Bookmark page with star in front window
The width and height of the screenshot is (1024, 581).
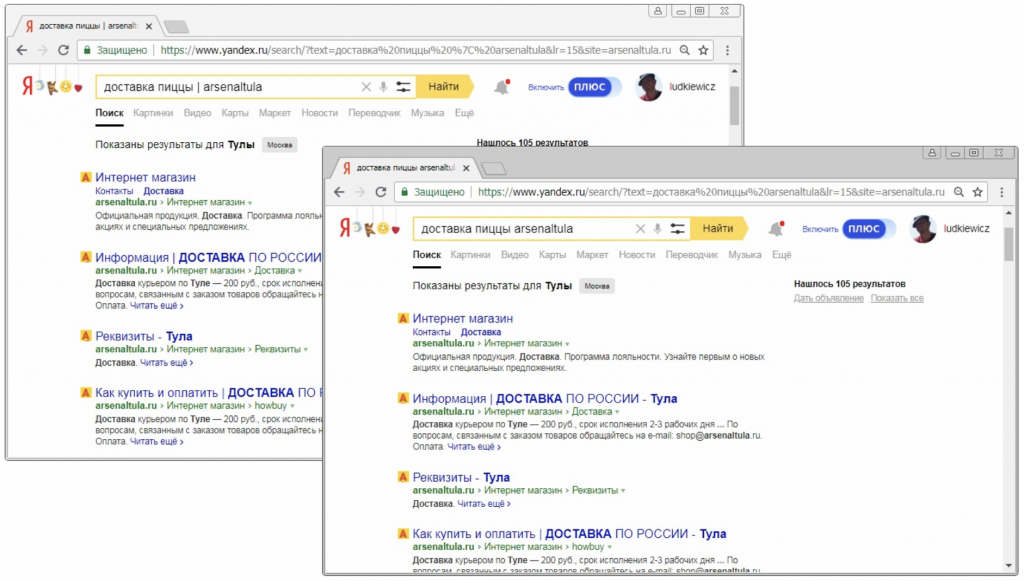coord(978,192)
